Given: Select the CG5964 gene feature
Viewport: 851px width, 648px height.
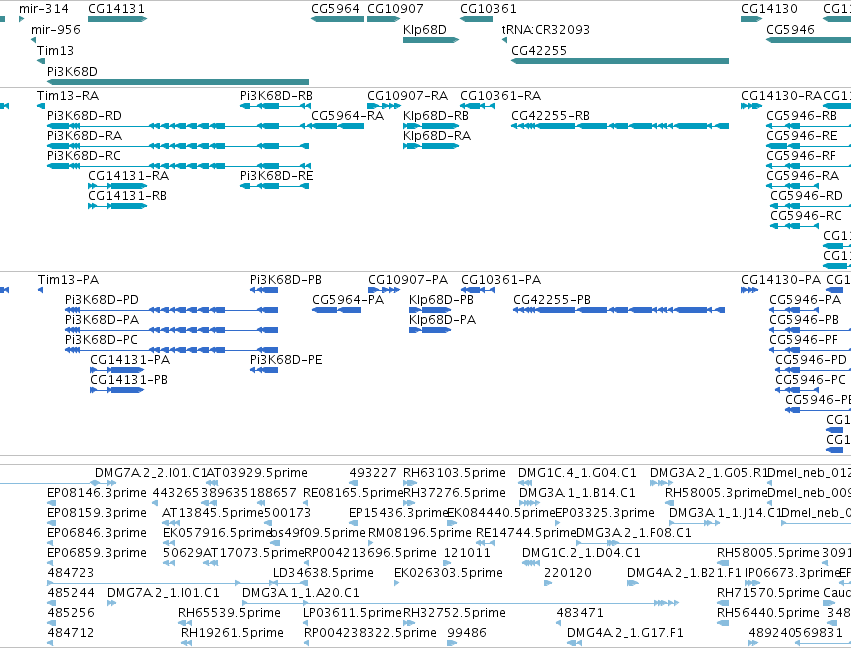Looking at the screenshot, I should tap(338, 19).
